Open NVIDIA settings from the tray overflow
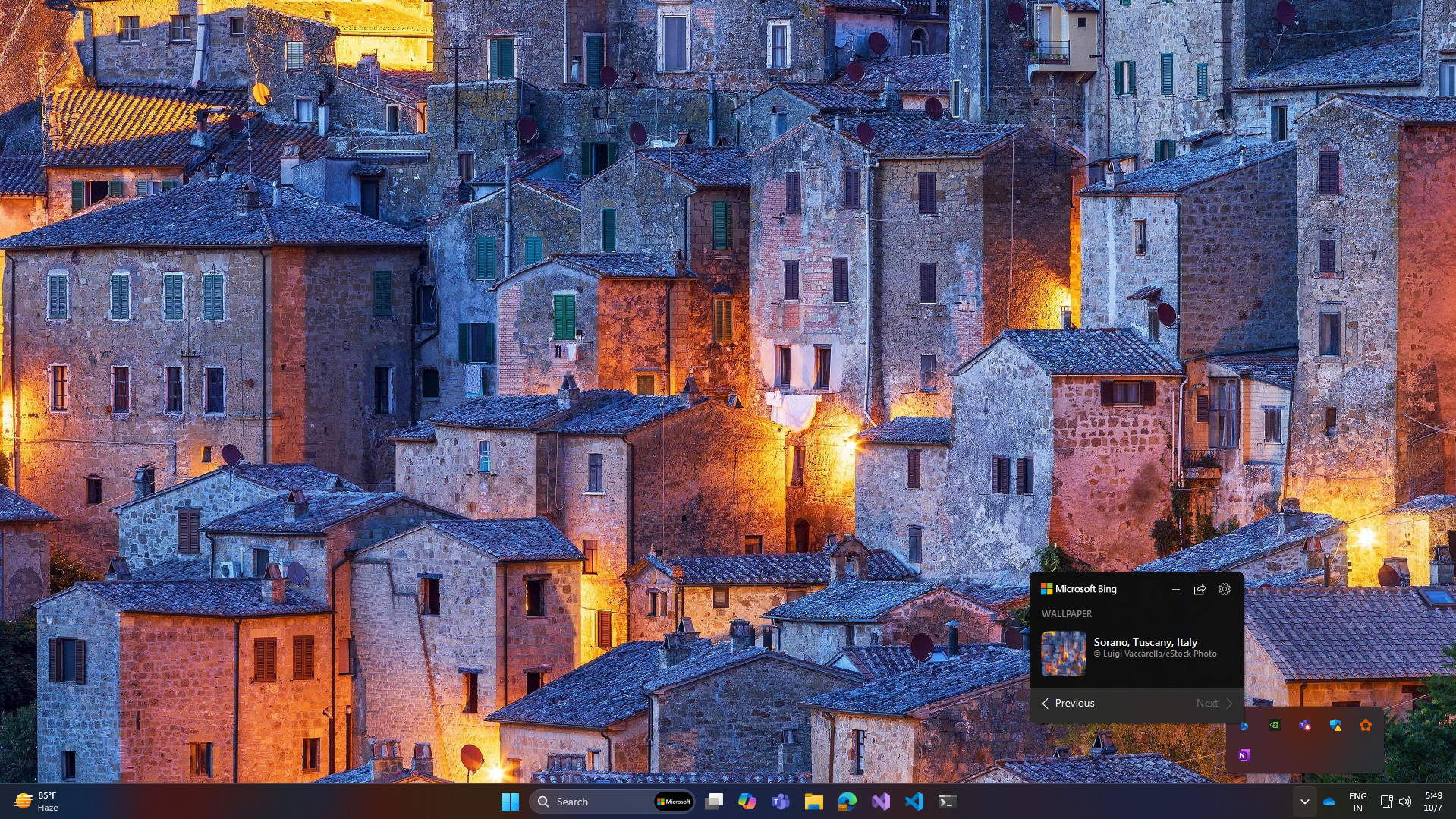 [1274, 726]
